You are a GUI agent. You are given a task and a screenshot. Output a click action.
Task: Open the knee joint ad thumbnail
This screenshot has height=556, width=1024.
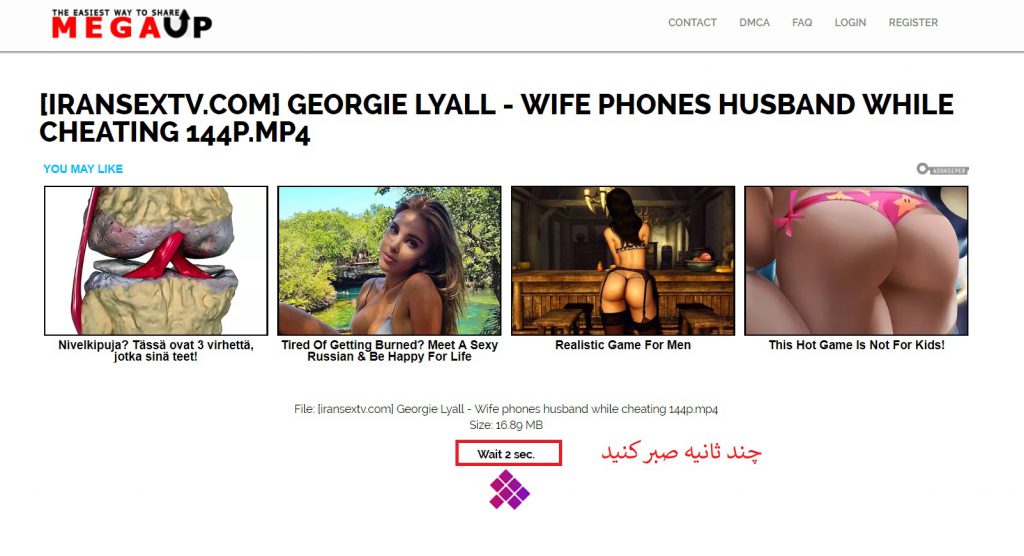(x=156, y=261)
